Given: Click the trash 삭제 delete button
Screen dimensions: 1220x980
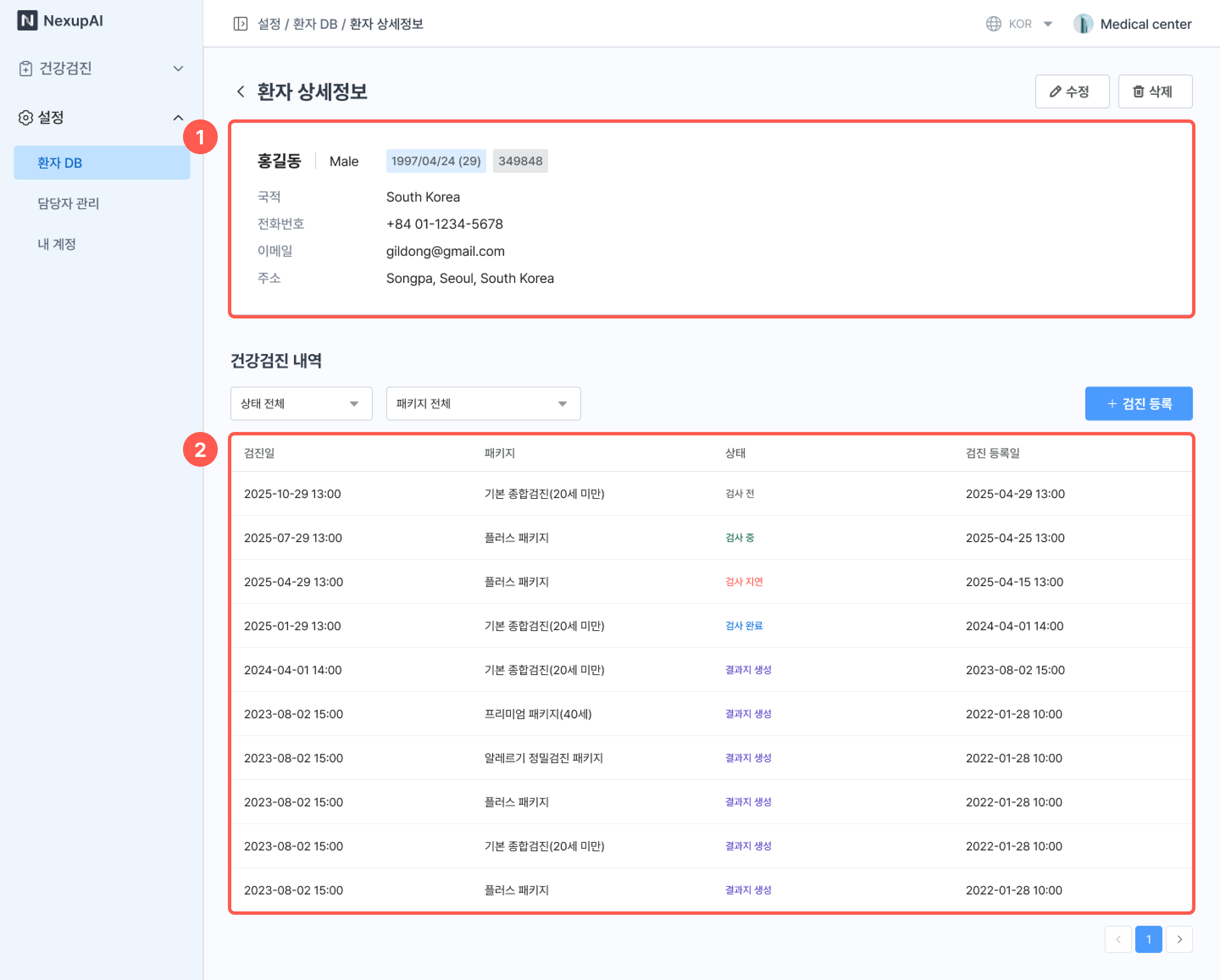Looking at the screenshot, I should 1155,91.
